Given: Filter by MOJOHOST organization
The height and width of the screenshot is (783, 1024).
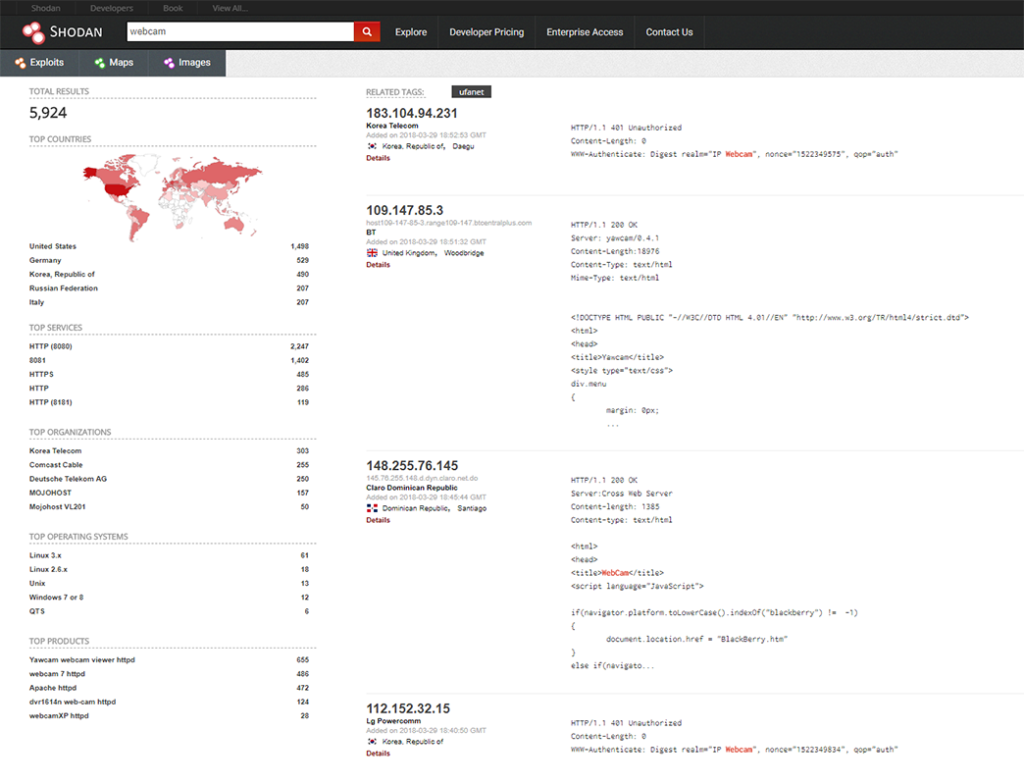Looking at the screenshot, I should click(x=50, y=492).
